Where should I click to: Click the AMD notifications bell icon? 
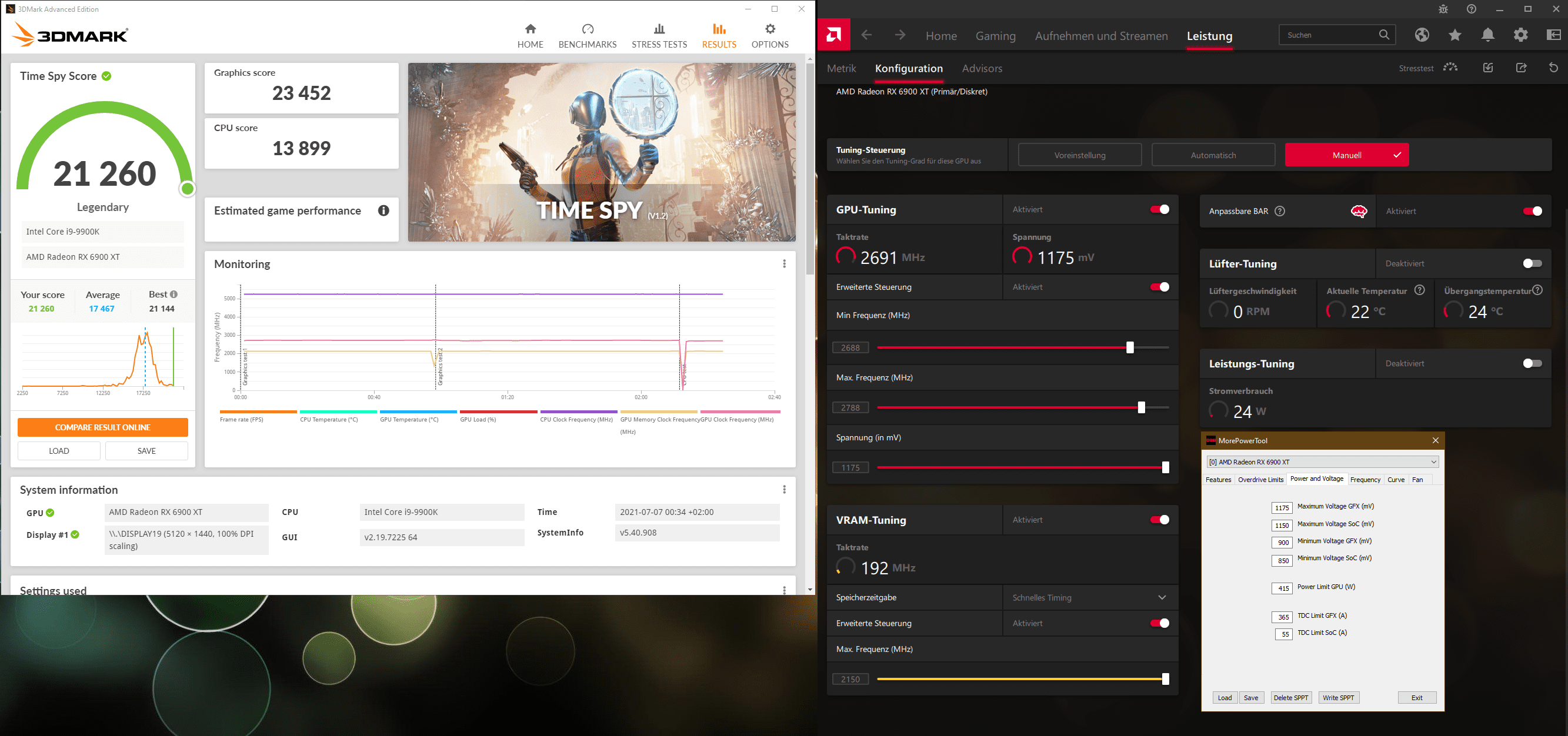tap(1487, 35)
